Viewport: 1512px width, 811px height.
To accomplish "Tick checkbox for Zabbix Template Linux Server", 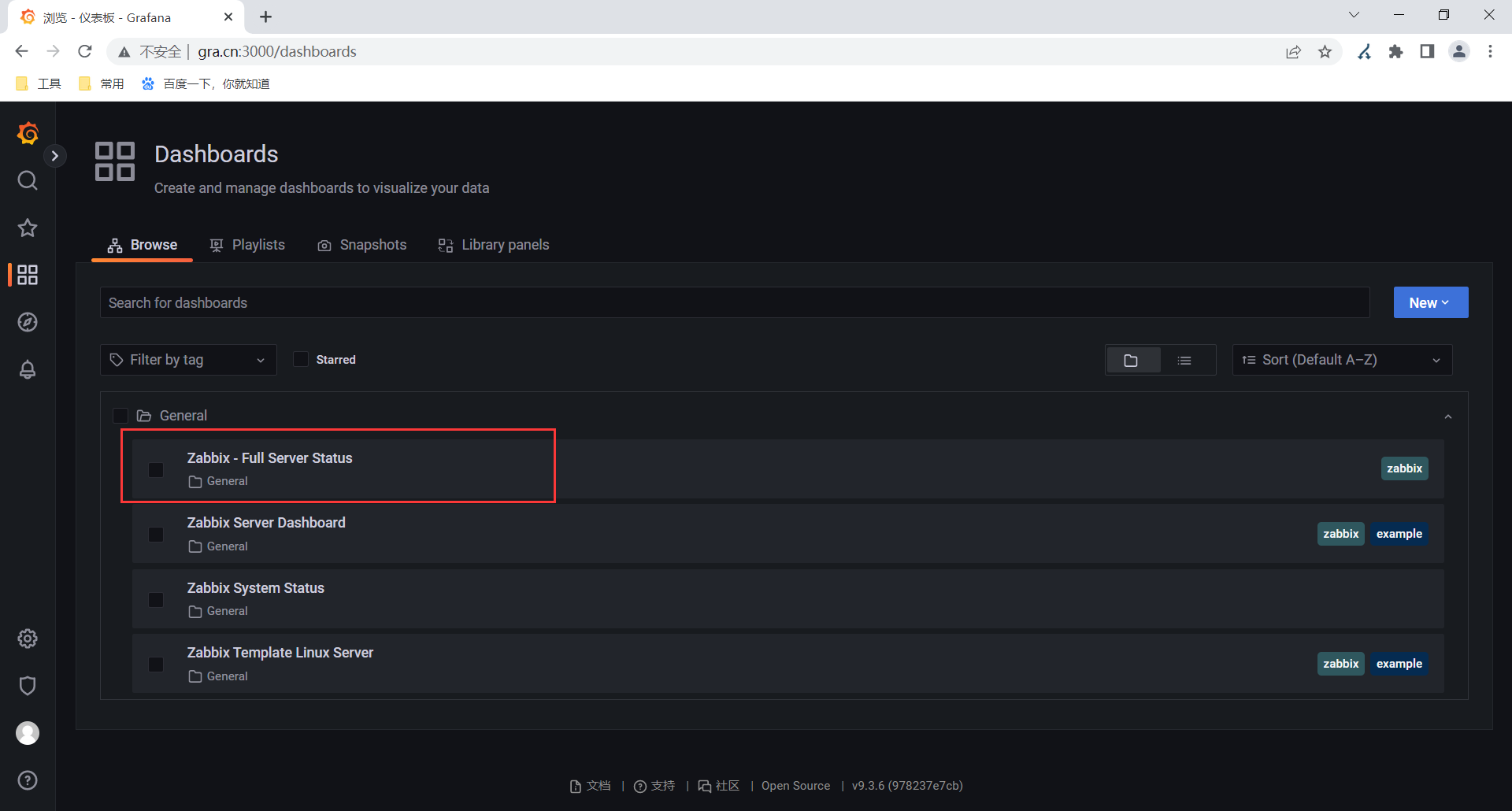I will [x=156, y=665].
